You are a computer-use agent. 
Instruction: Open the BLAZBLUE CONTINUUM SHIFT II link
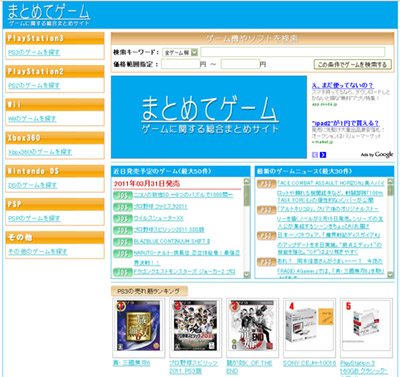click(172, 241)
